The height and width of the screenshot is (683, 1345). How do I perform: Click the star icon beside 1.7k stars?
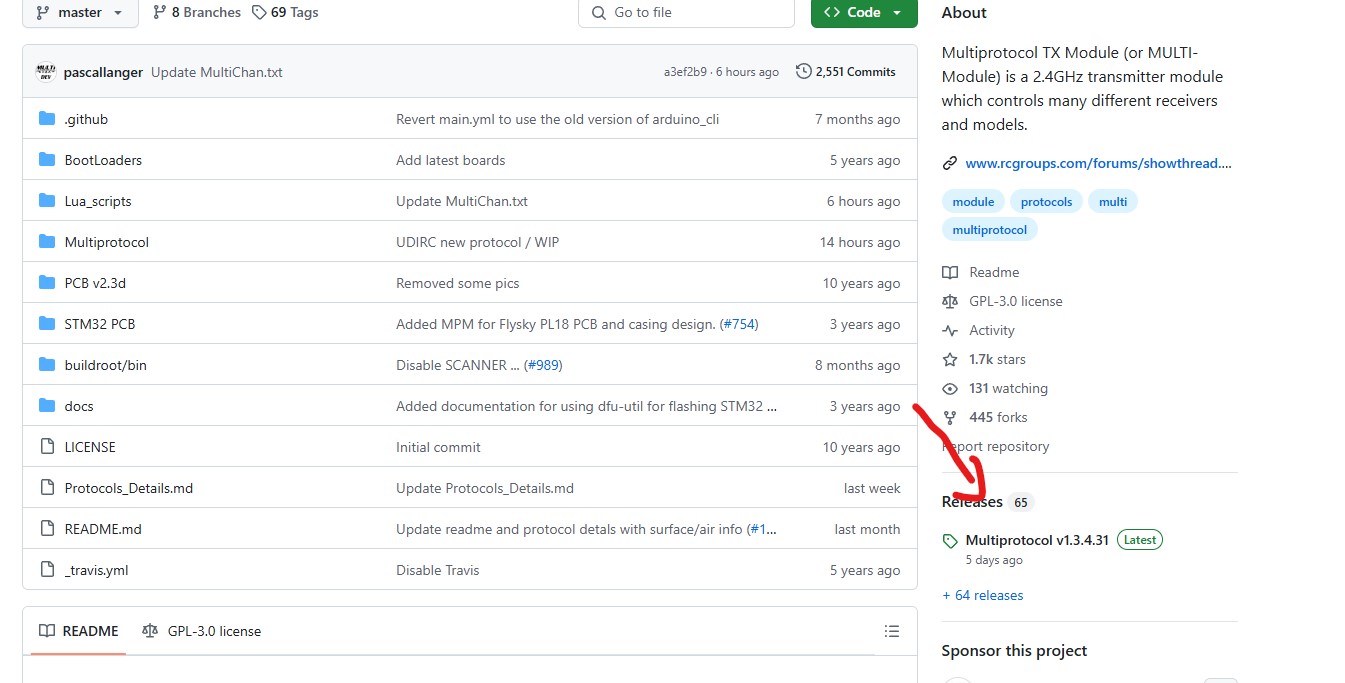coord(950,359)
